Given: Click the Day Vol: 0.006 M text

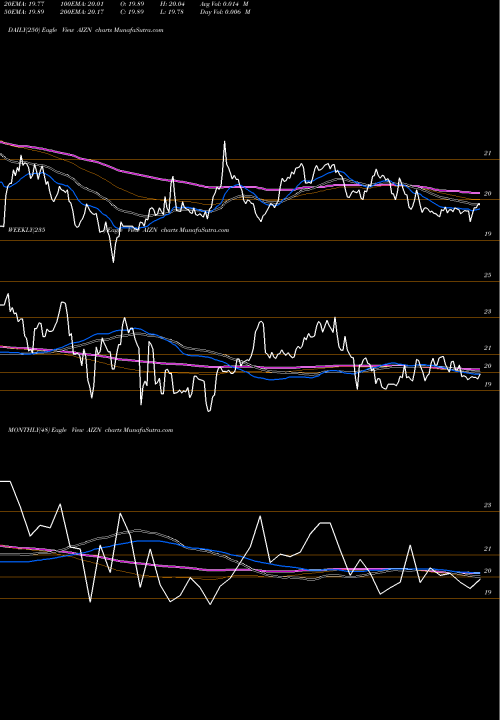Looking at the screenshot, I should pos(225,12).
